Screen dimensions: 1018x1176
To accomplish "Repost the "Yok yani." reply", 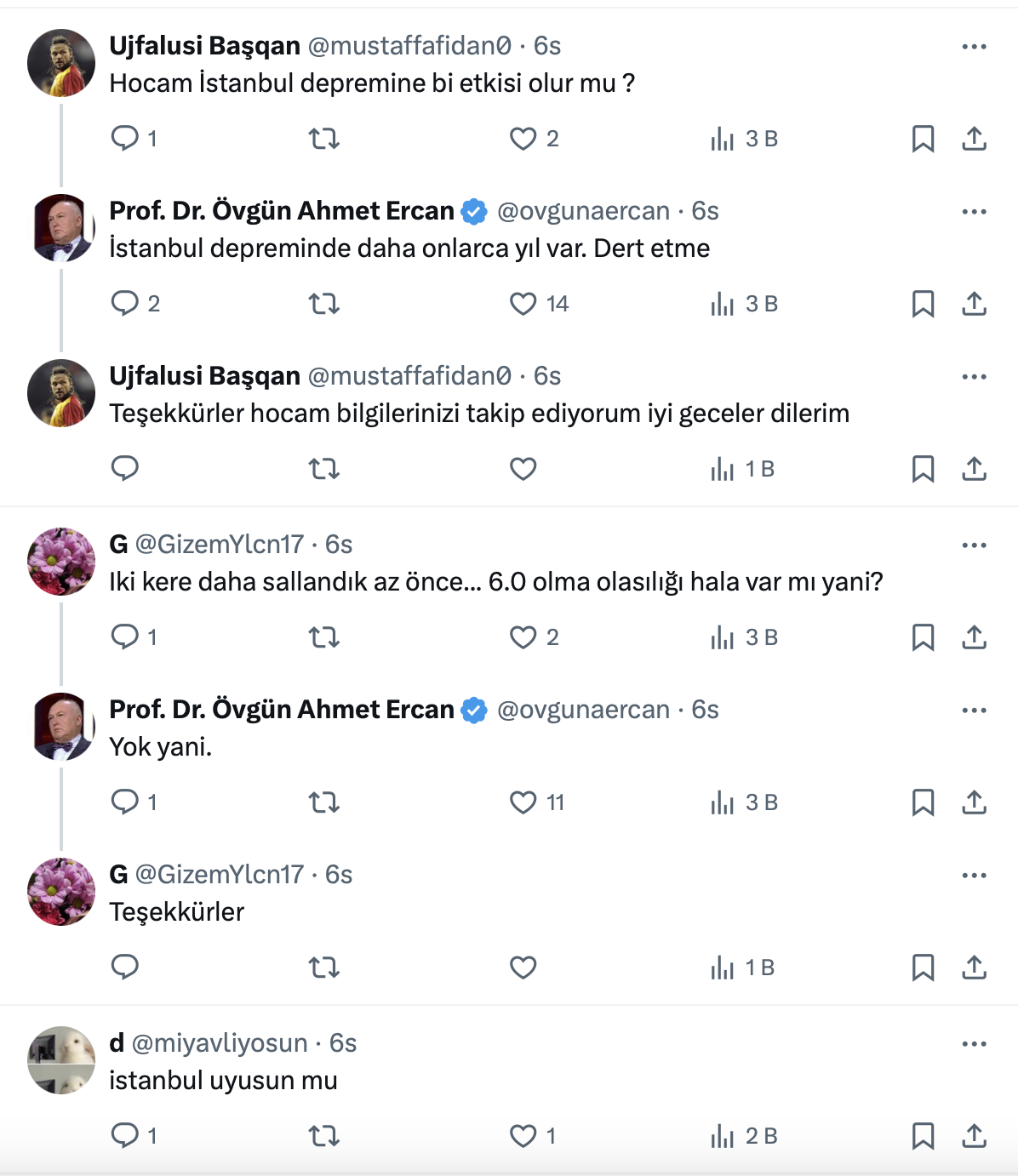I will (323, 802).
